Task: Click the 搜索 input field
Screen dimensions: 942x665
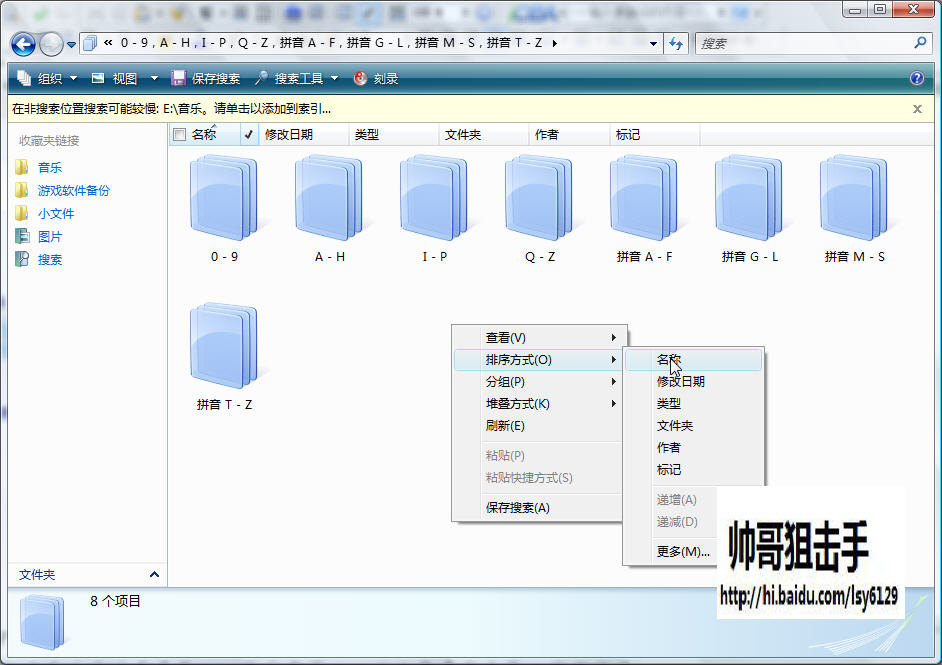Action: coord(804,43)
